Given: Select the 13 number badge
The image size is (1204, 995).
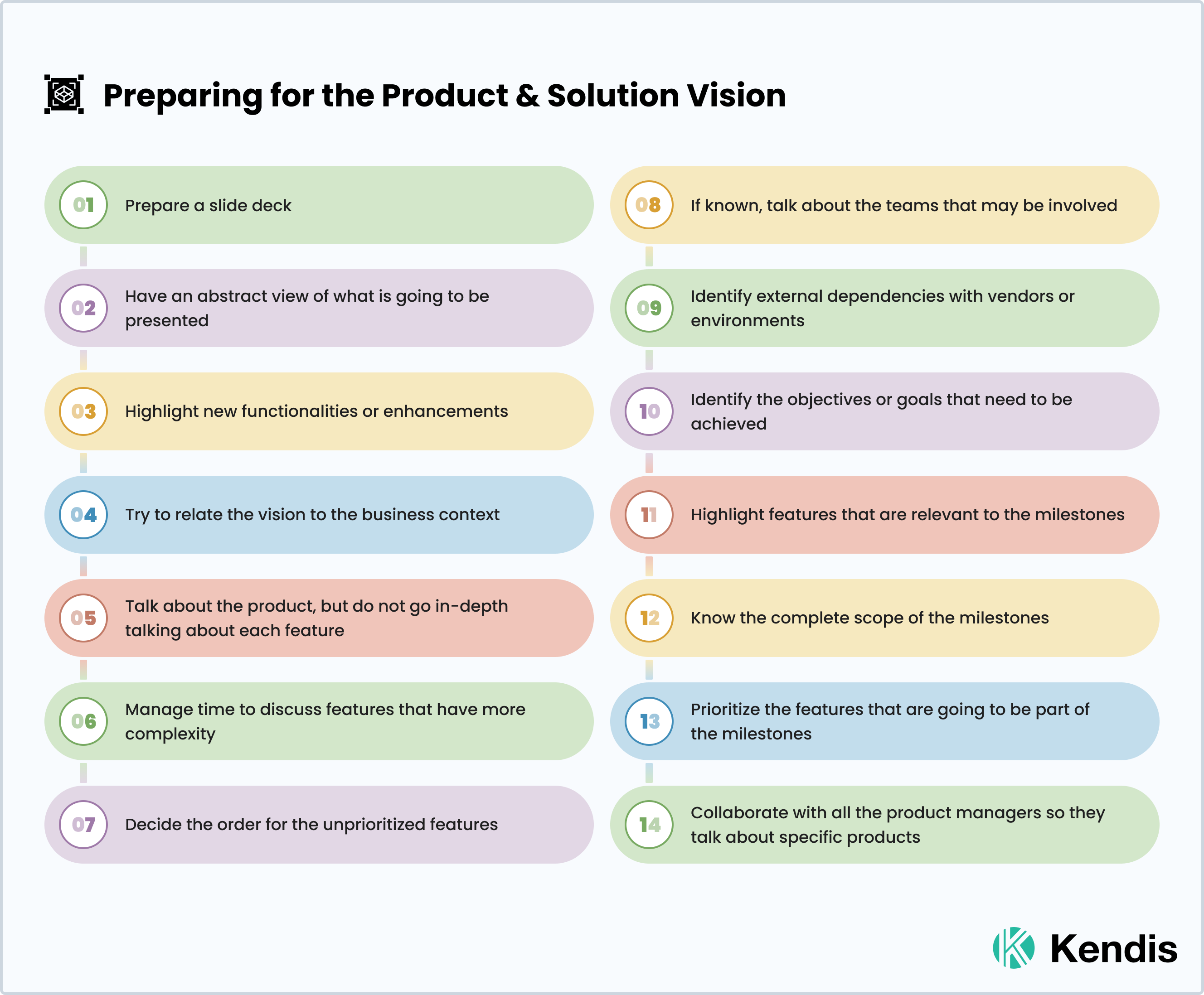Looking at the screenshot, I should point(649,721).
